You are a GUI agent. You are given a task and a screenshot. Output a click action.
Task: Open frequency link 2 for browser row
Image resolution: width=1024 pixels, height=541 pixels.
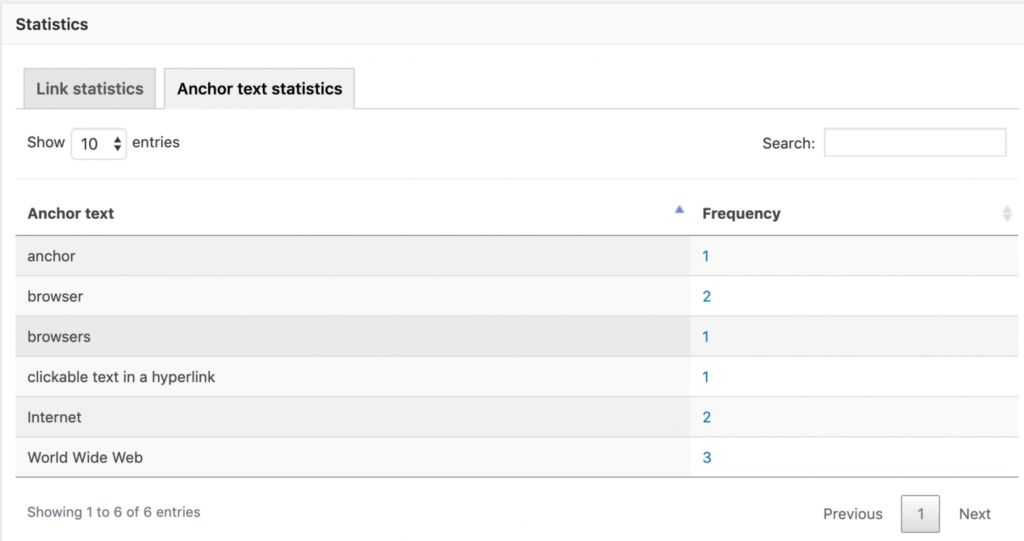[707, 297]
